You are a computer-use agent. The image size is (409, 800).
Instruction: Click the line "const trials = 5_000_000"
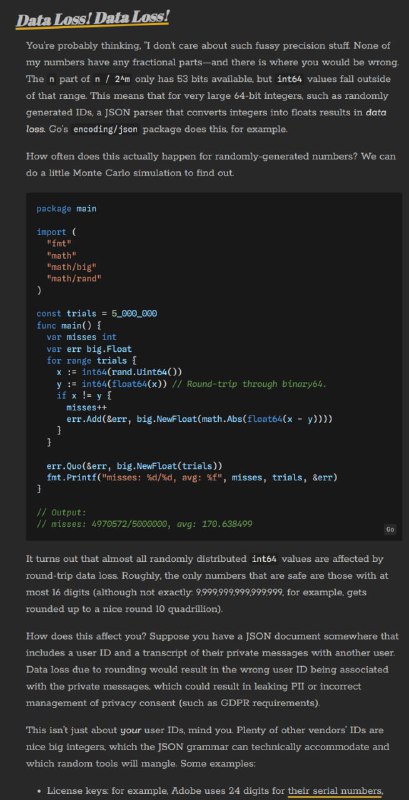96,313
